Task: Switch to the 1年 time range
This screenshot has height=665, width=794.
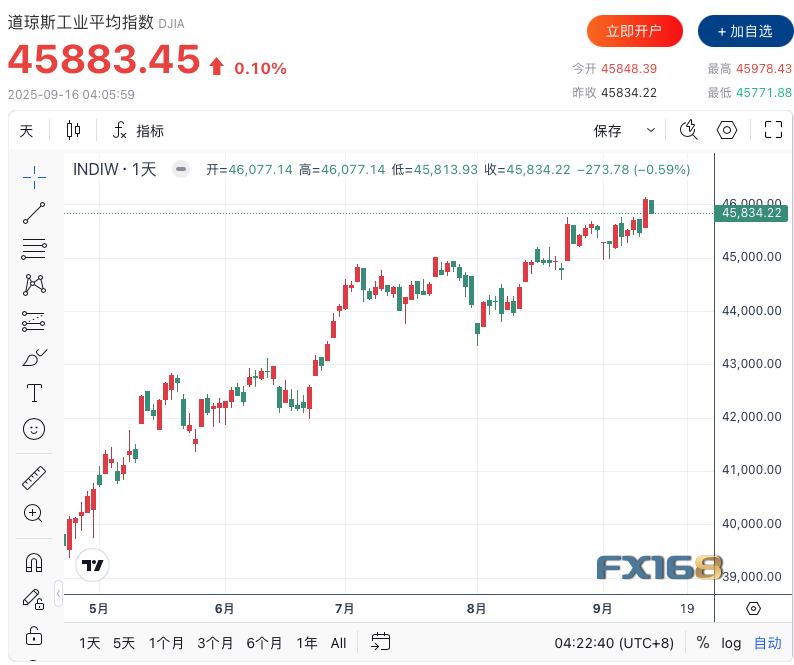Action: pos(307,643)
